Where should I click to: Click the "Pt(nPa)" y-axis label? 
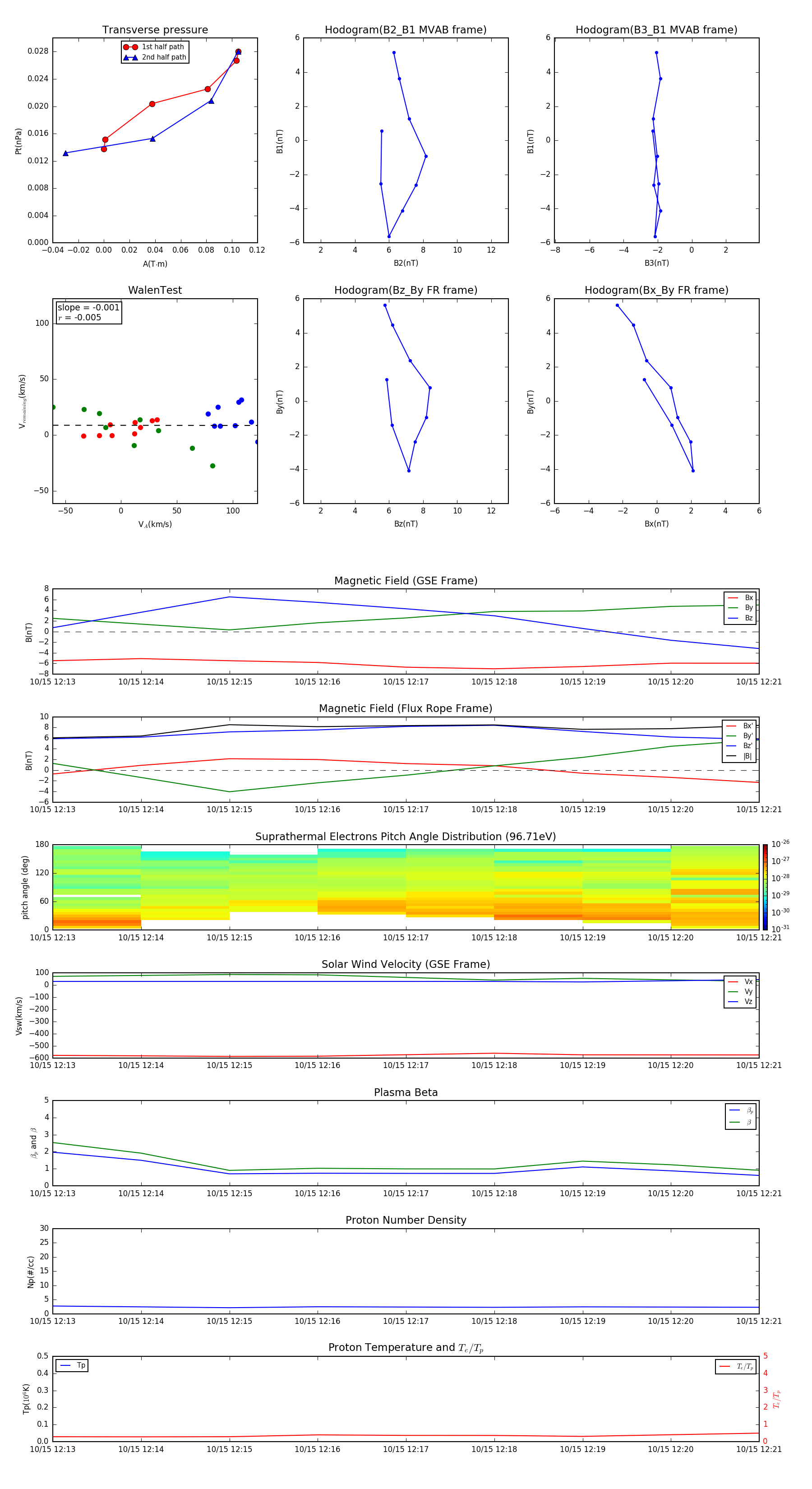coord(18,140)
